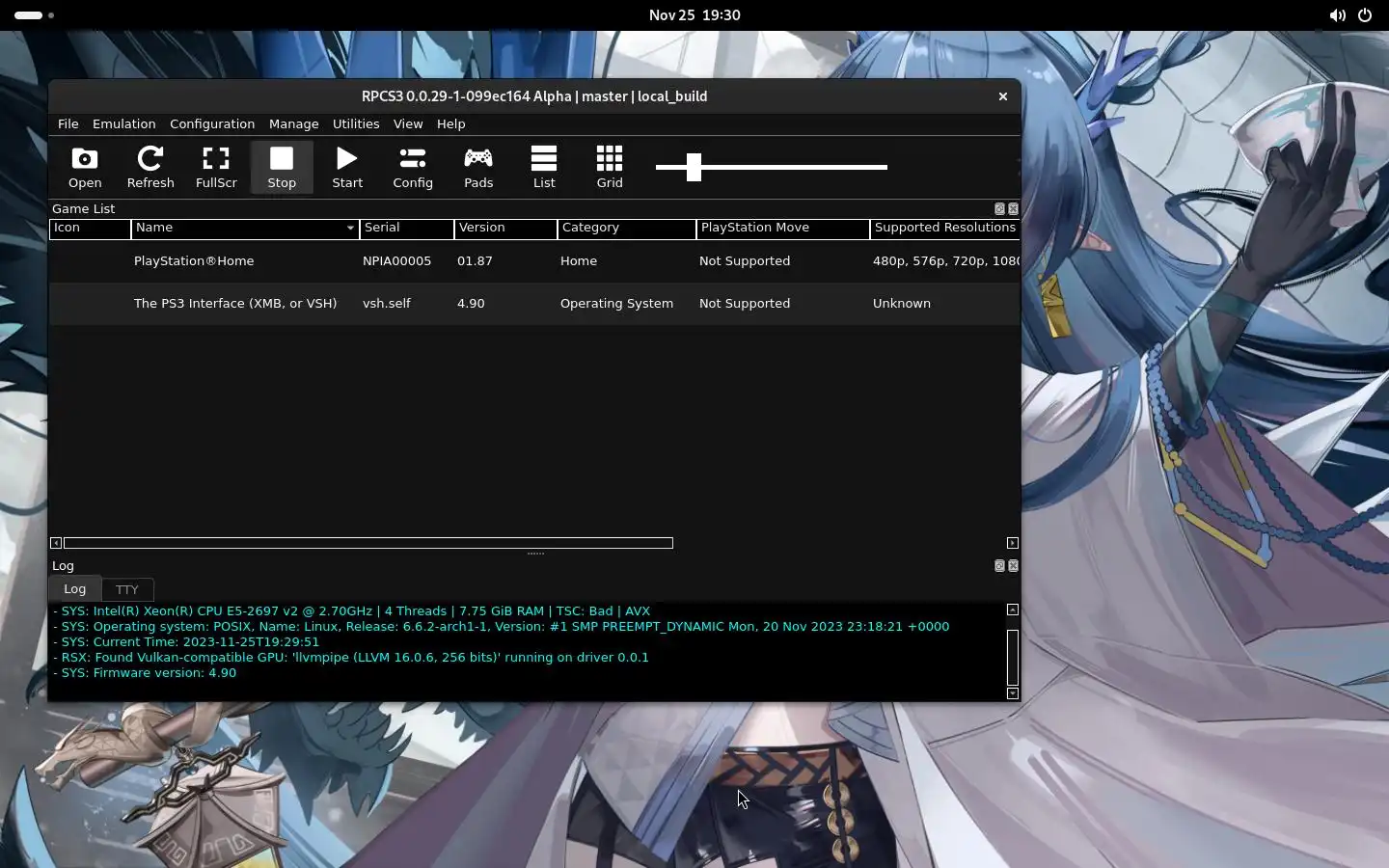Click the game list horizontal scrollbar
Screen dimensions: 1389x868
click(x=368, y=543)
